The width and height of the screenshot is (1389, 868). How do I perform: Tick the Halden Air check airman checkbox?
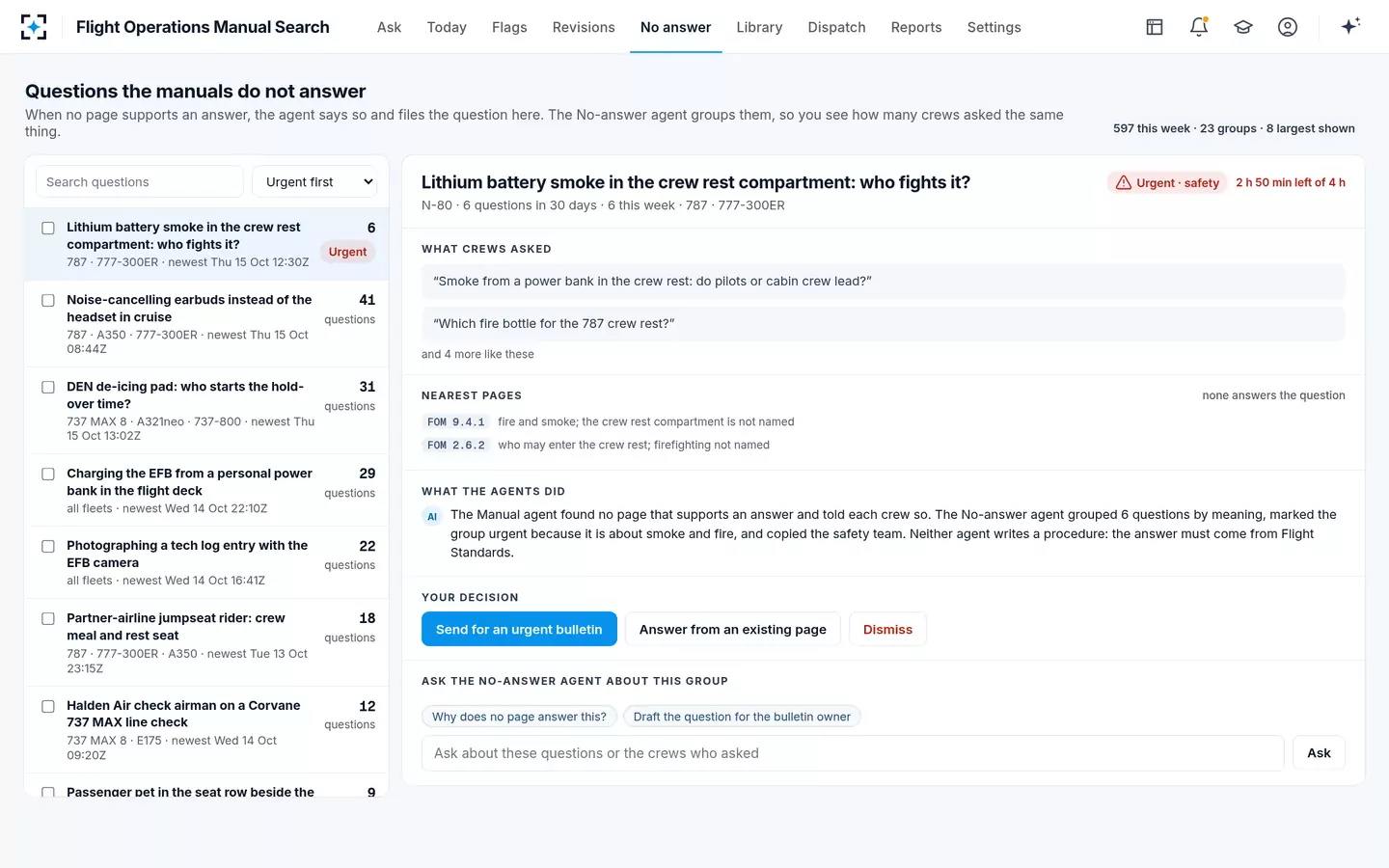click(48, 706)
